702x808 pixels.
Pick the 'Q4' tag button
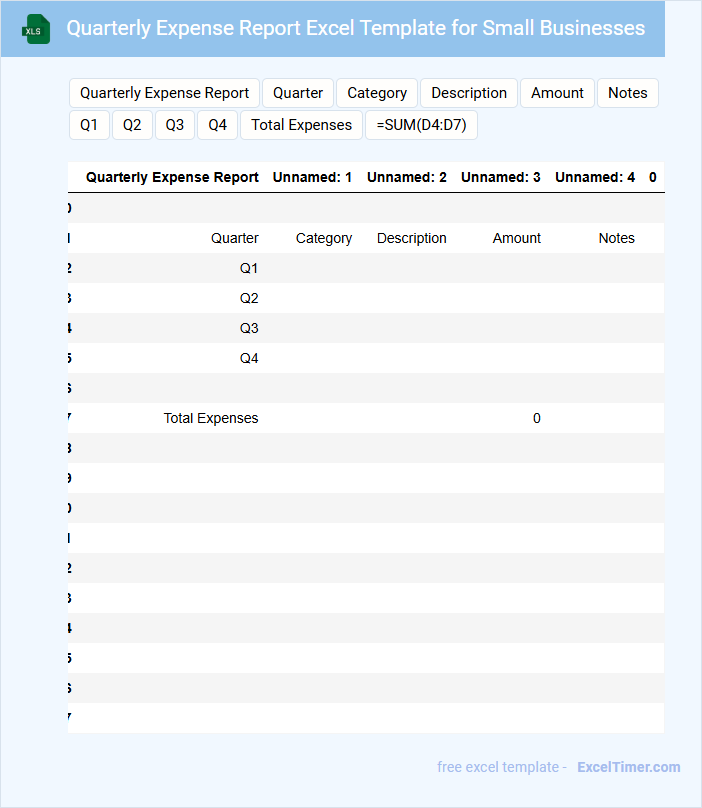click(218, 125)
